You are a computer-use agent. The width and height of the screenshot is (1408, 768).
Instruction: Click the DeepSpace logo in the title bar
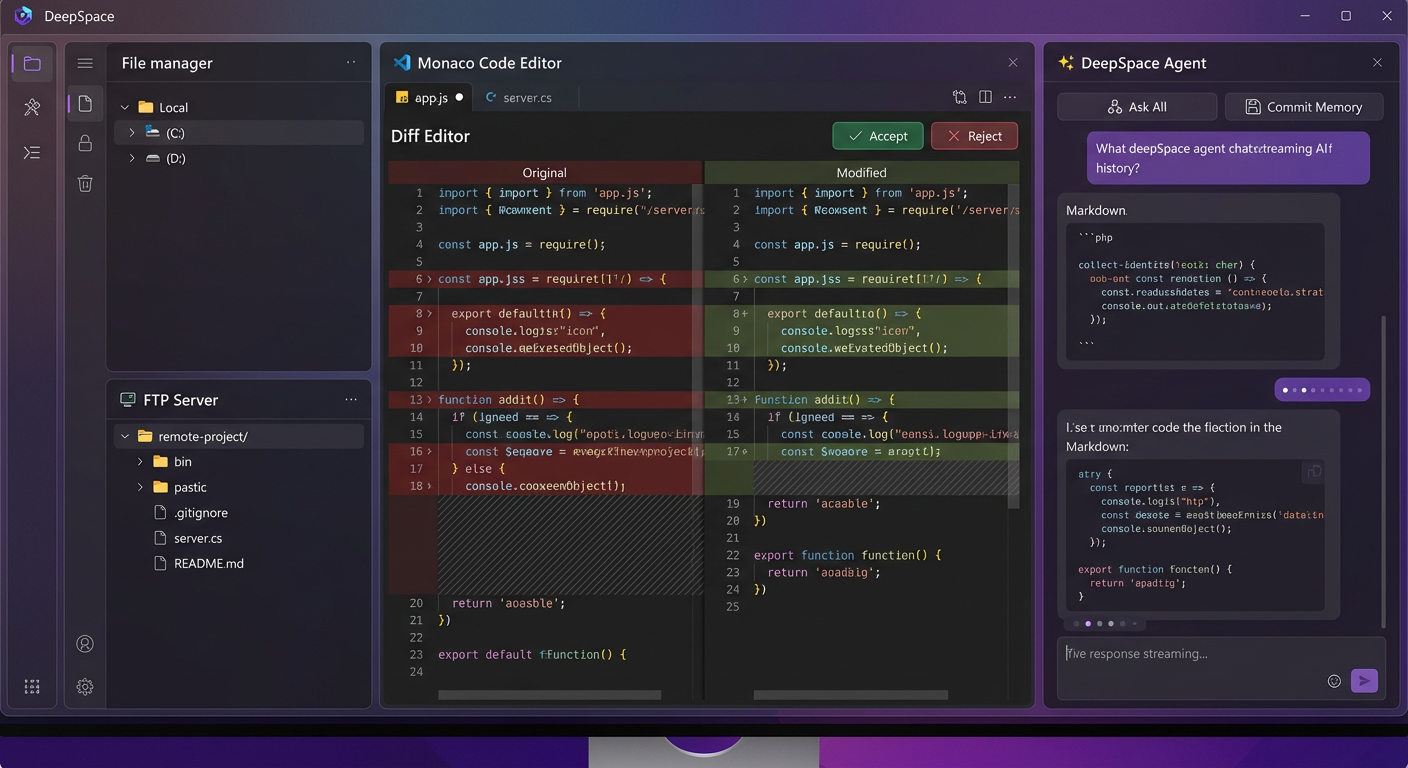[23, 16]
